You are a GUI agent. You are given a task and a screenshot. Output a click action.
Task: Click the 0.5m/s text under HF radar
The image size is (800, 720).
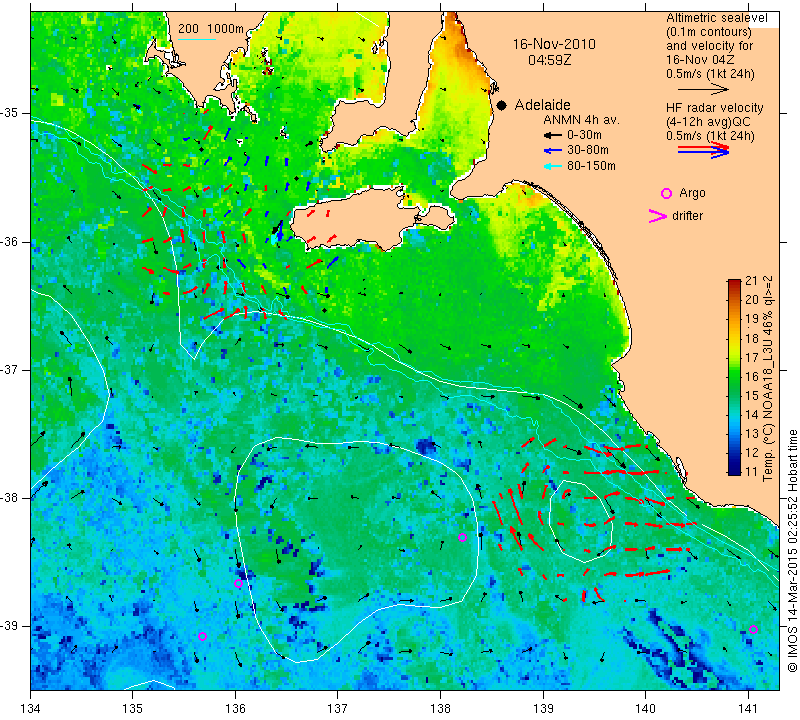710,136
